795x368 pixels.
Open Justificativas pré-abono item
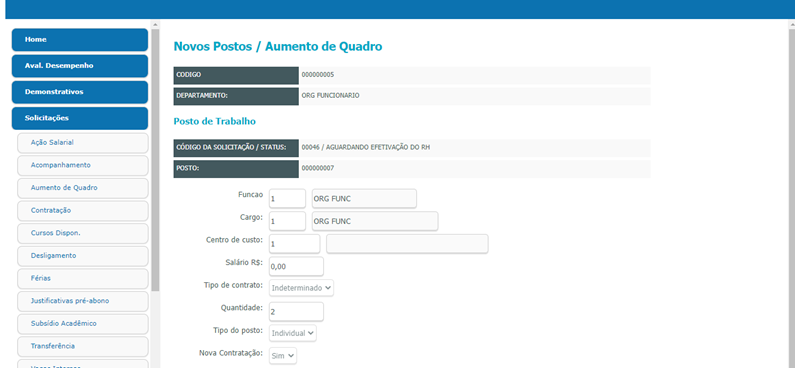click(x=83, y=301)
